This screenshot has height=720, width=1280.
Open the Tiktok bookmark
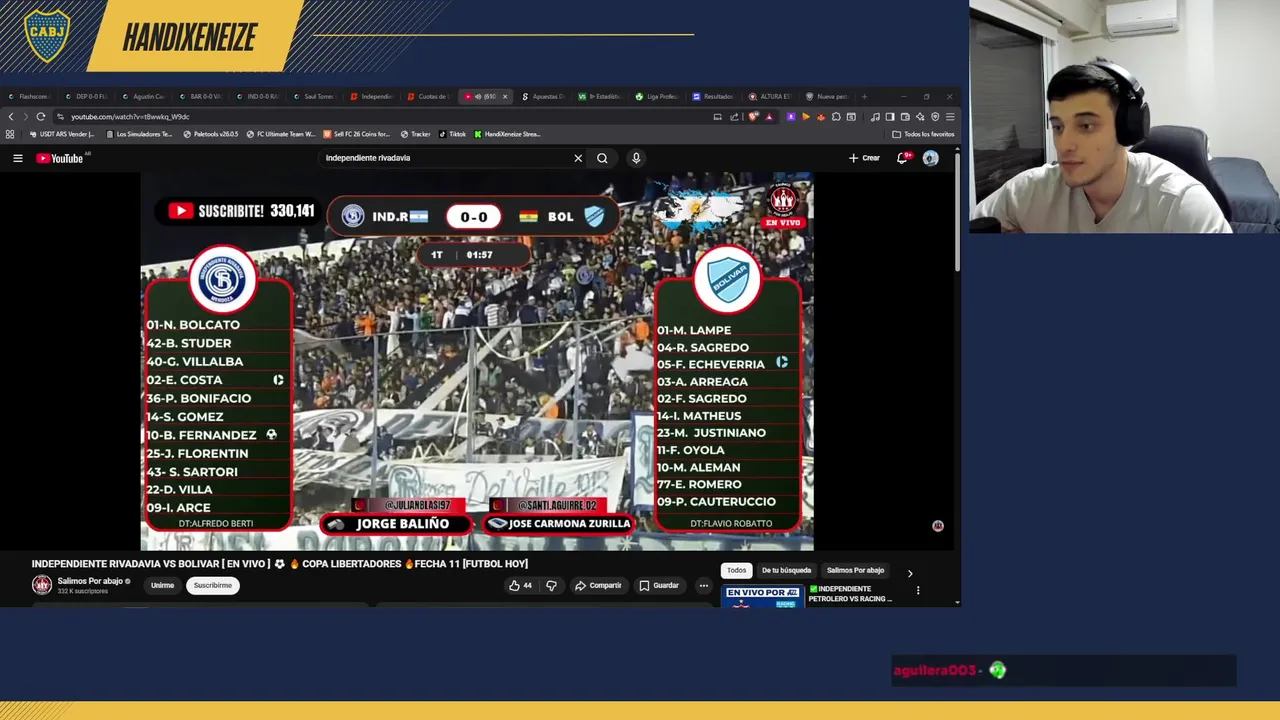coord(452,134)
